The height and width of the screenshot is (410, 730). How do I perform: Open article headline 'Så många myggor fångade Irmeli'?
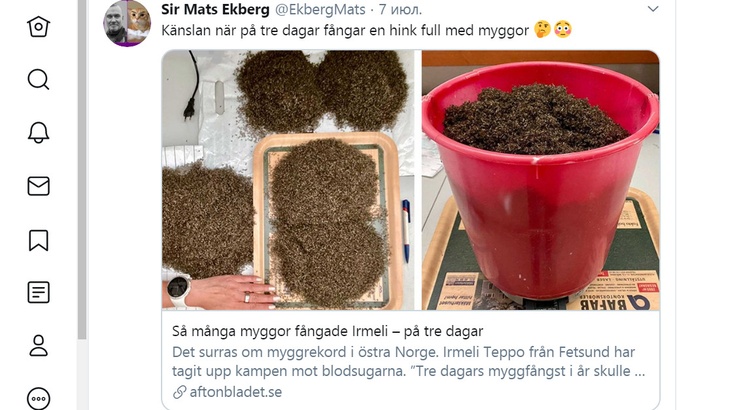pyautogui.click(x=327, y=331)
